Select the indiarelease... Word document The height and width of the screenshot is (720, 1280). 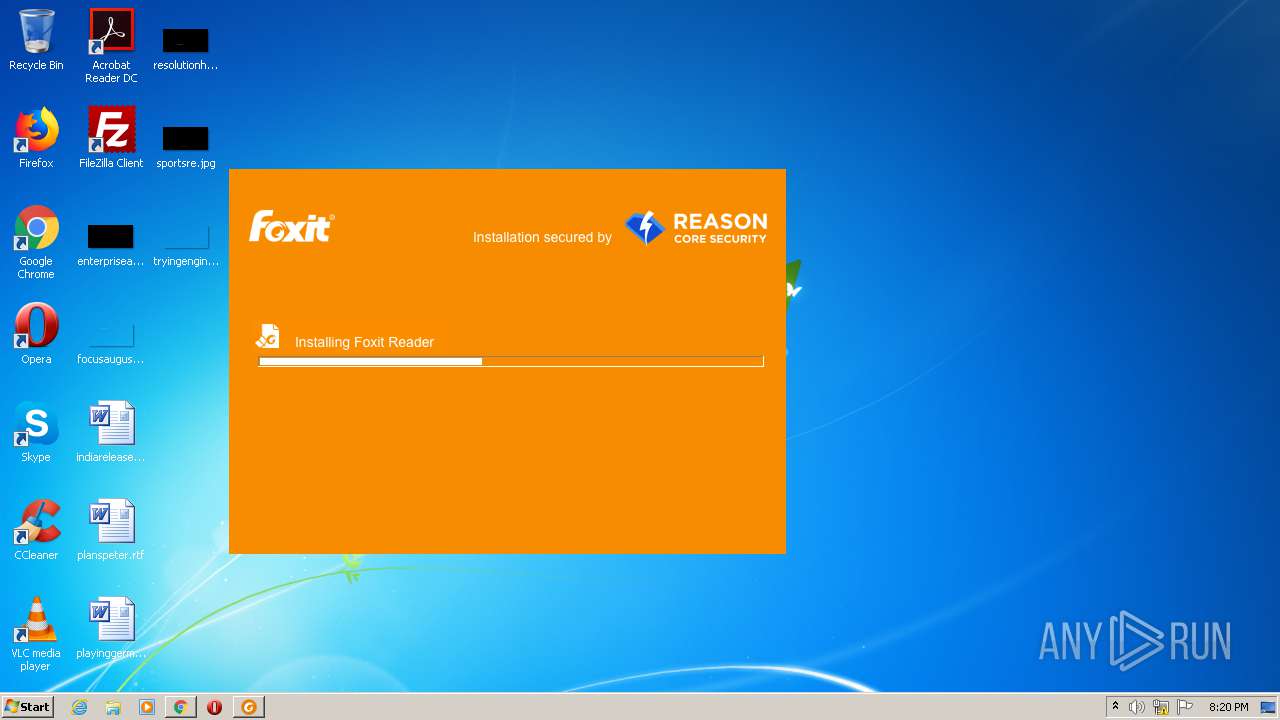click(x=111, y=432)
